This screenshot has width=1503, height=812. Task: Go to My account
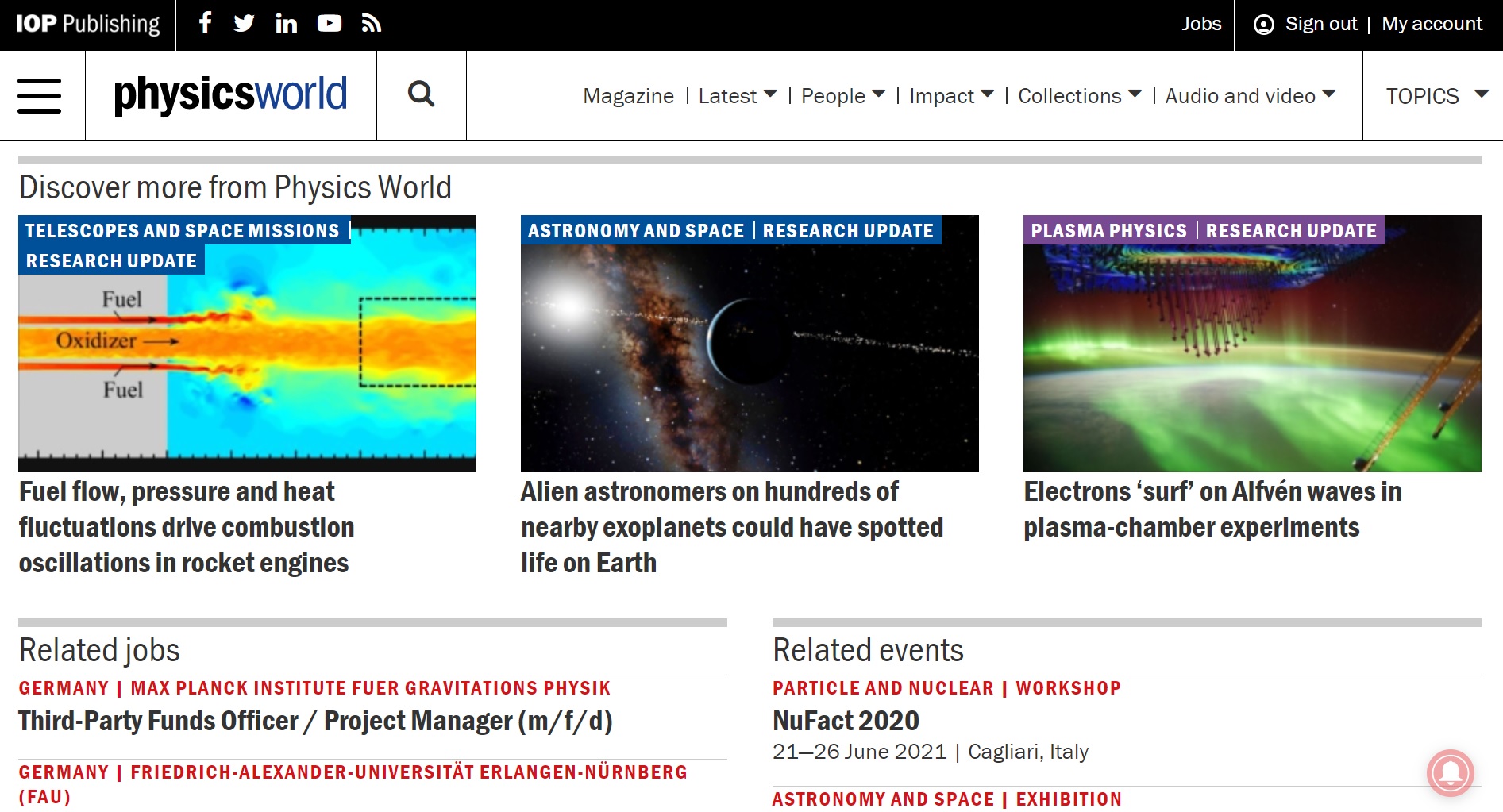pos(1432,24)
